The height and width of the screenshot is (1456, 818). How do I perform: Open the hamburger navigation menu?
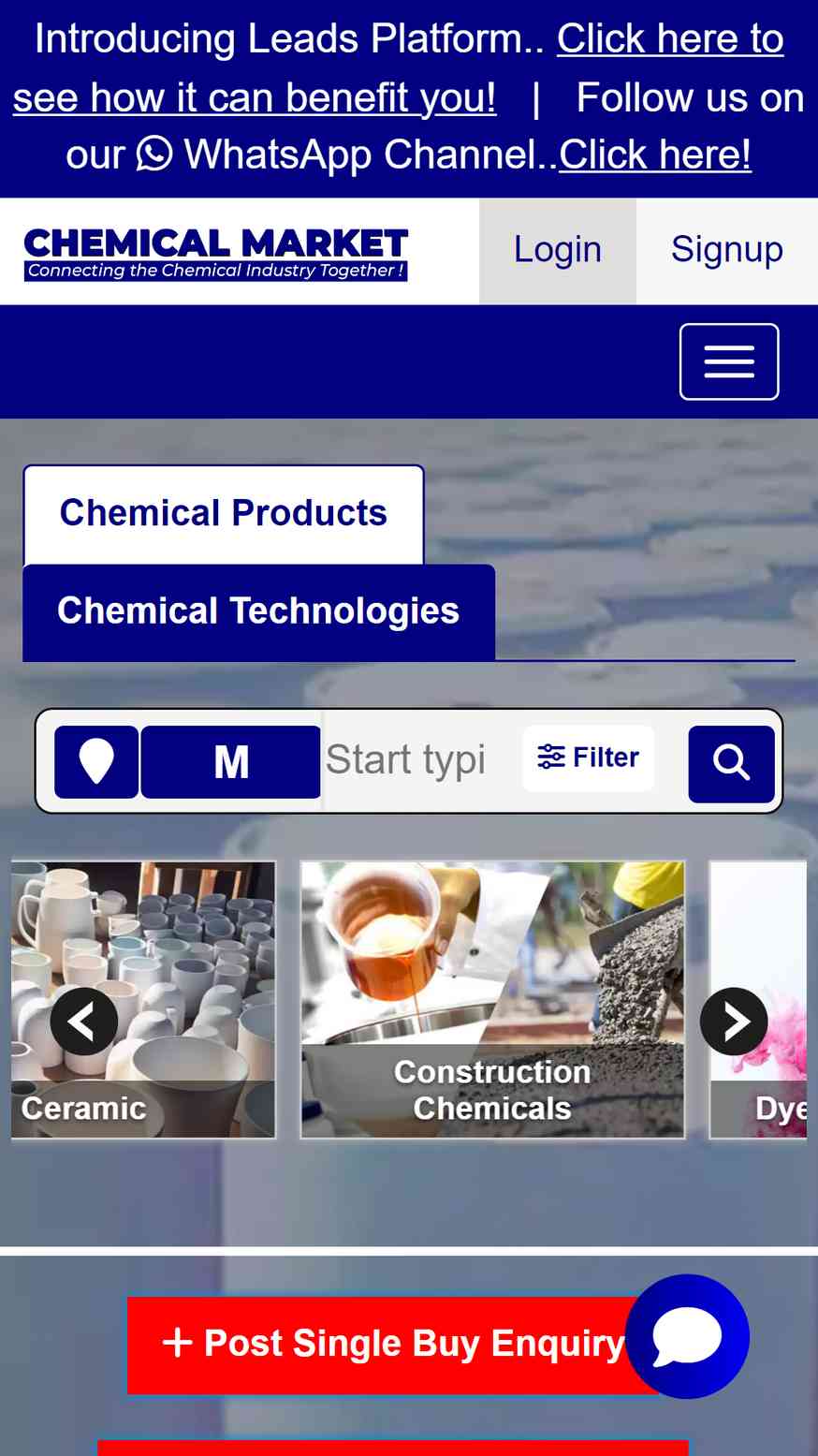[729, 361]
